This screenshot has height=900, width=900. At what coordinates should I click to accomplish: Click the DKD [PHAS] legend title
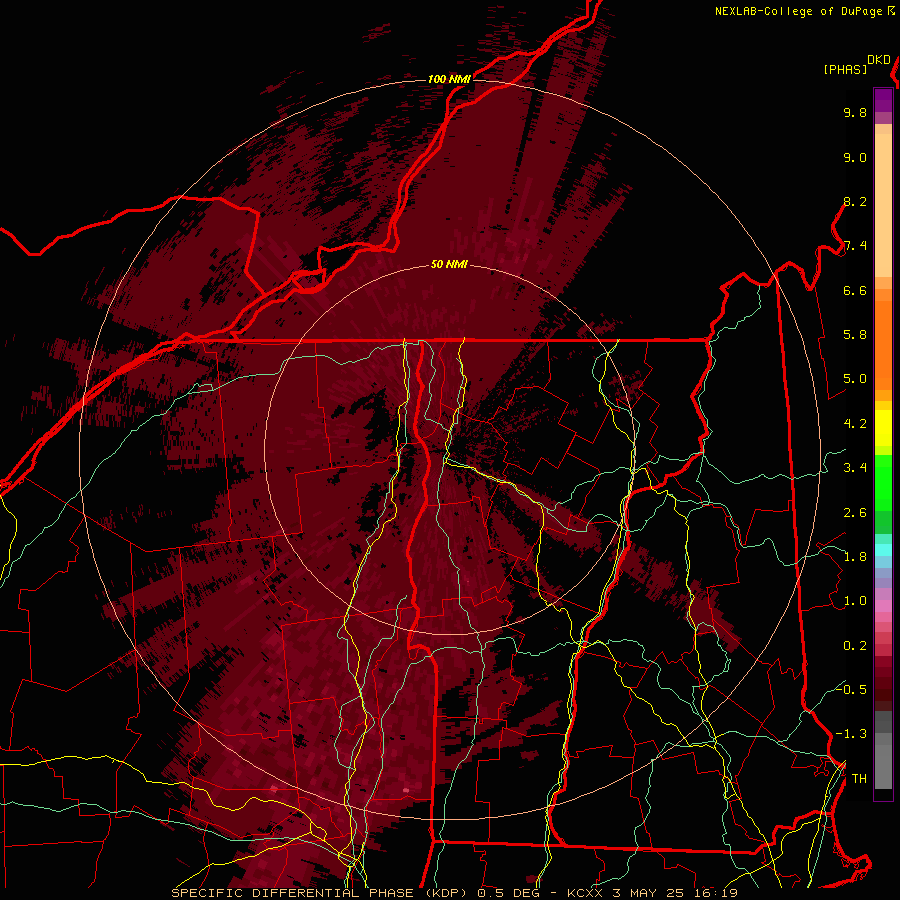coord(857,64)
